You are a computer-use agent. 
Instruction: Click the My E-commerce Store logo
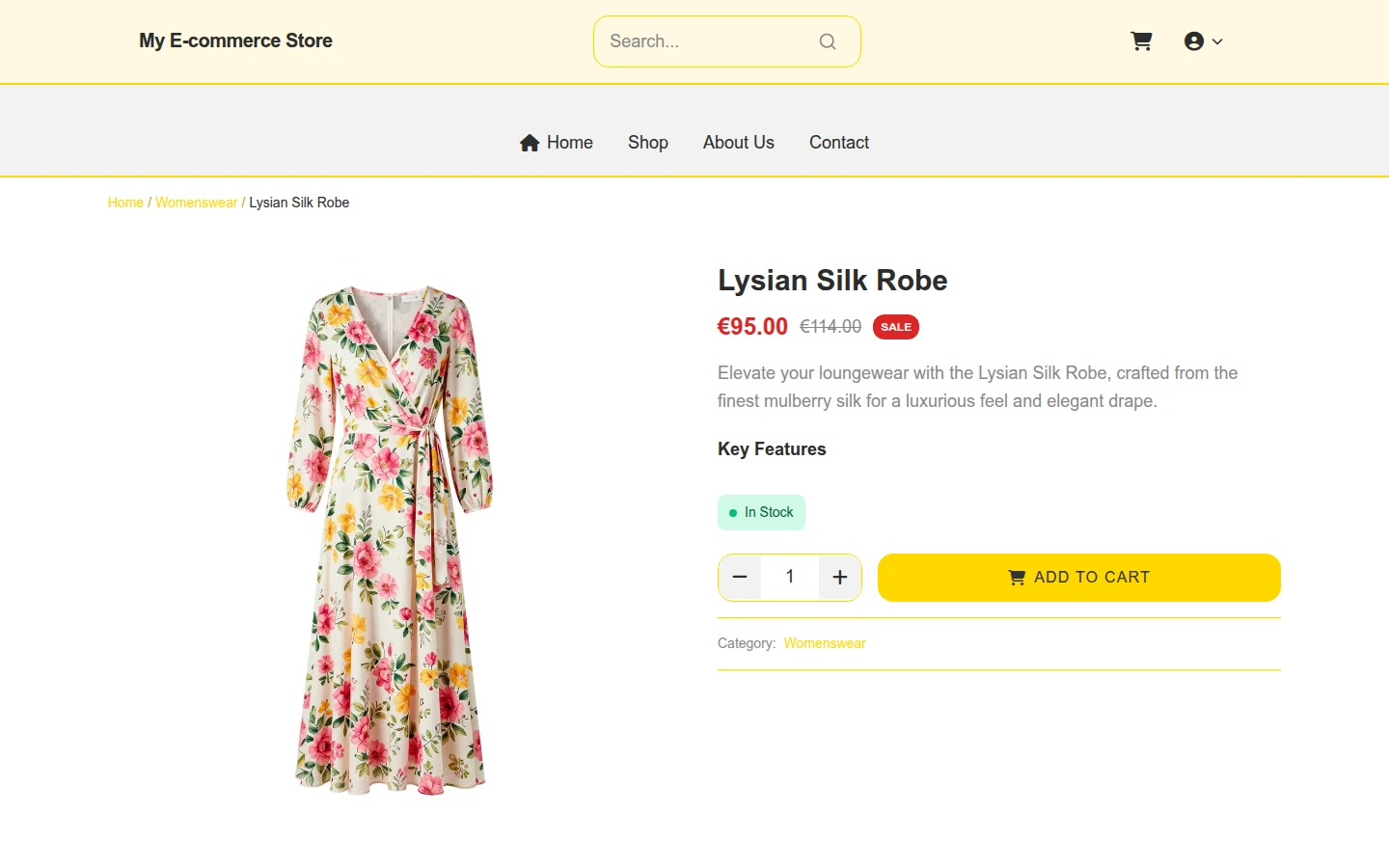tap(235, 41)
